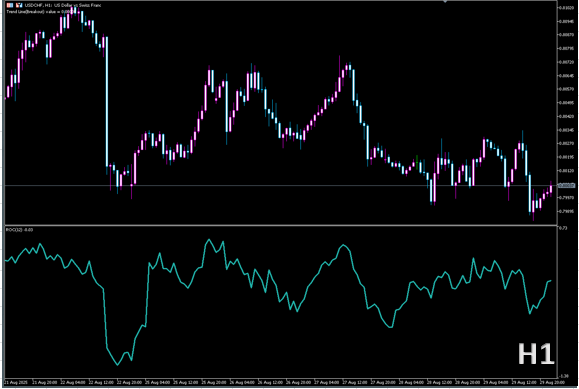This screenshot has width=579, height=389.
Task: Click the -1.30 ROC scale label
Action: 564,376
